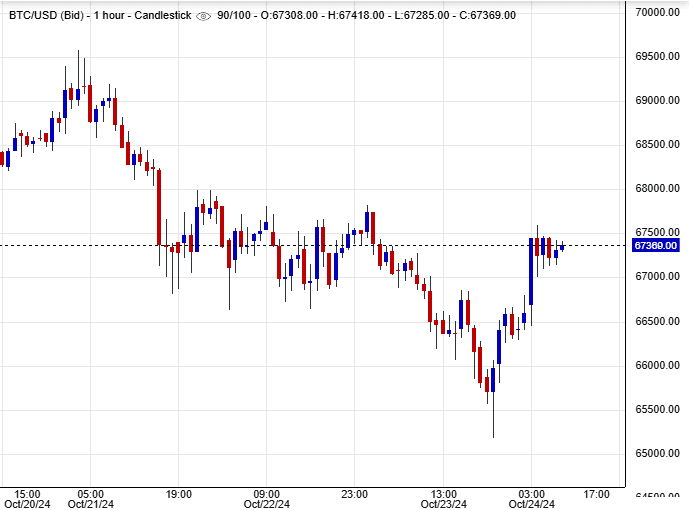The height and width of the screenshot is (510, 689).
Task: Select the highlighted current price label 67369.00
Action: pyautogui.click(x=655, y=246)
